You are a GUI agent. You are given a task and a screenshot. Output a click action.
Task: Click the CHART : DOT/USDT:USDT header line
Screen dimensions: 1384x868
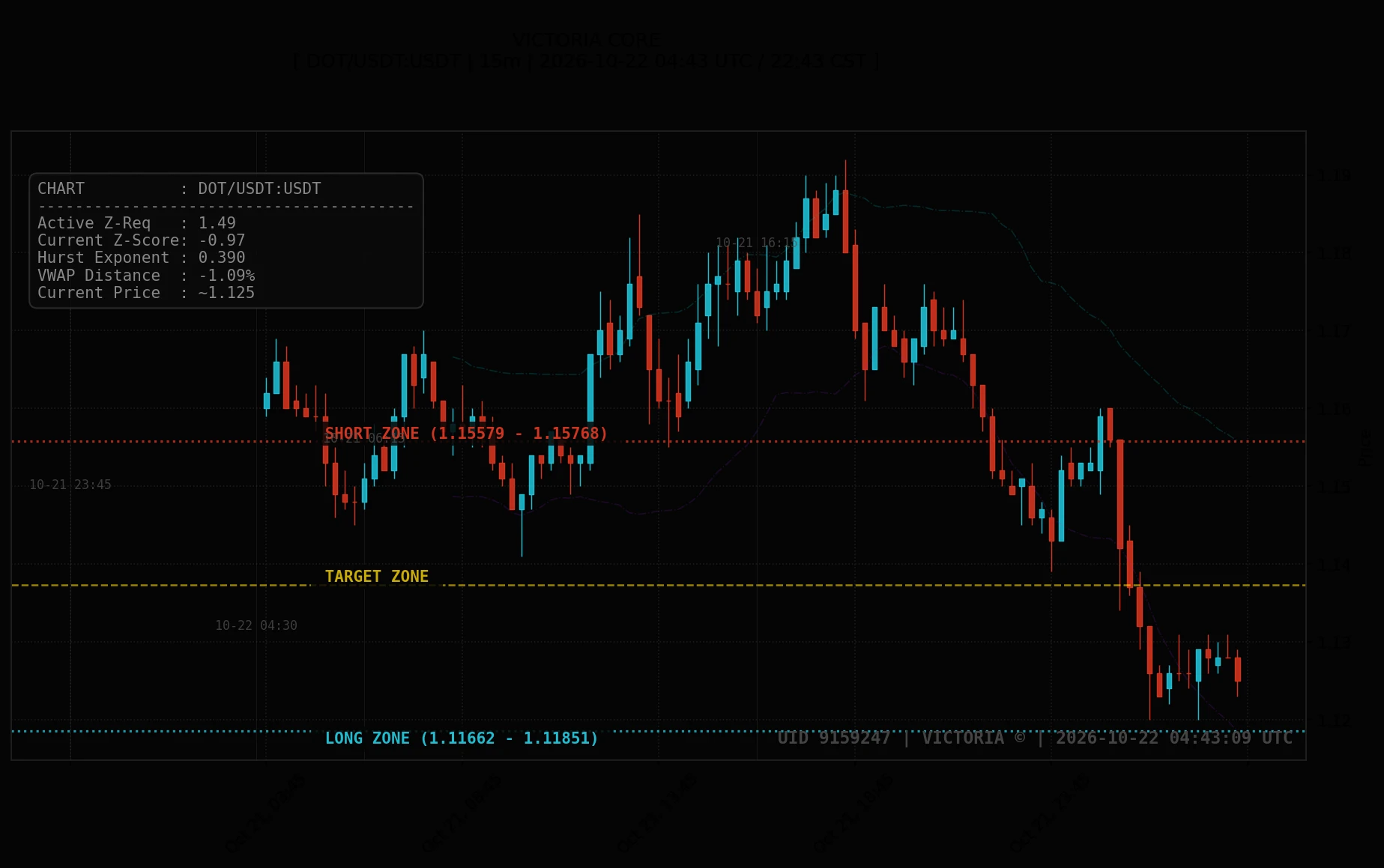point(179,189)
